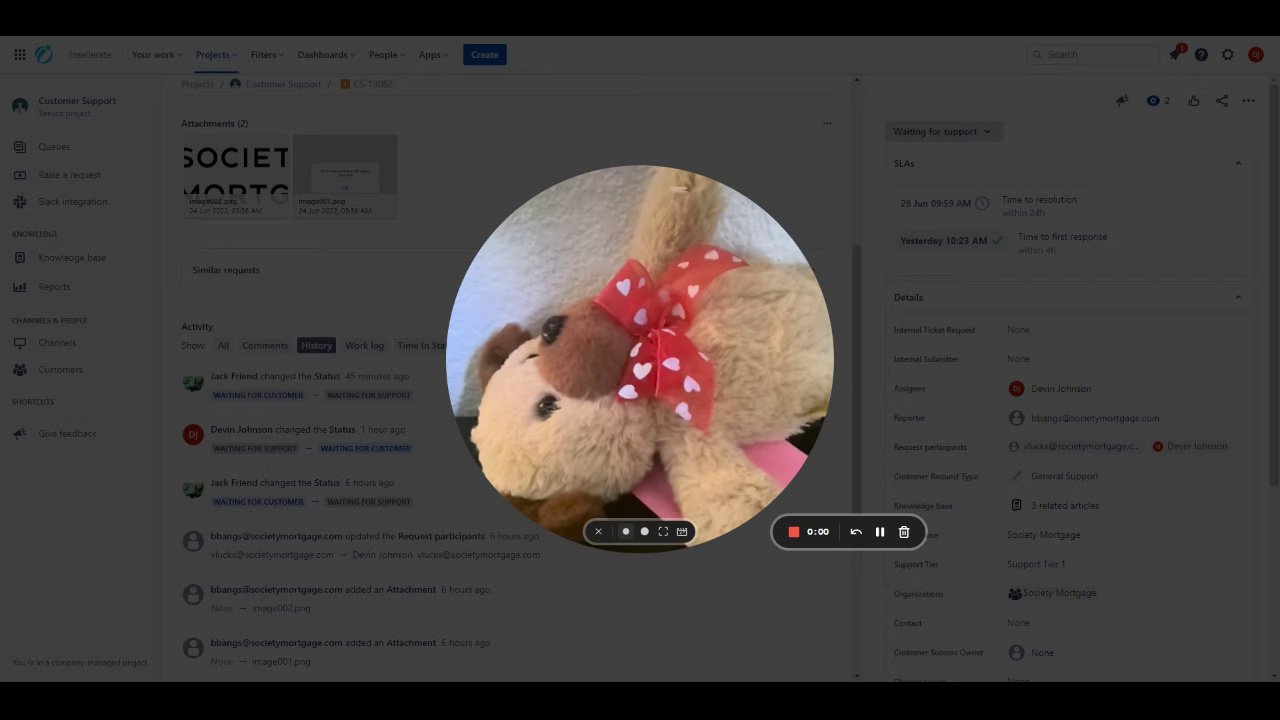The width and height of the screenshot is (1280, 720).
Task: Show All activity tab
Action: (x=223, y=346)
